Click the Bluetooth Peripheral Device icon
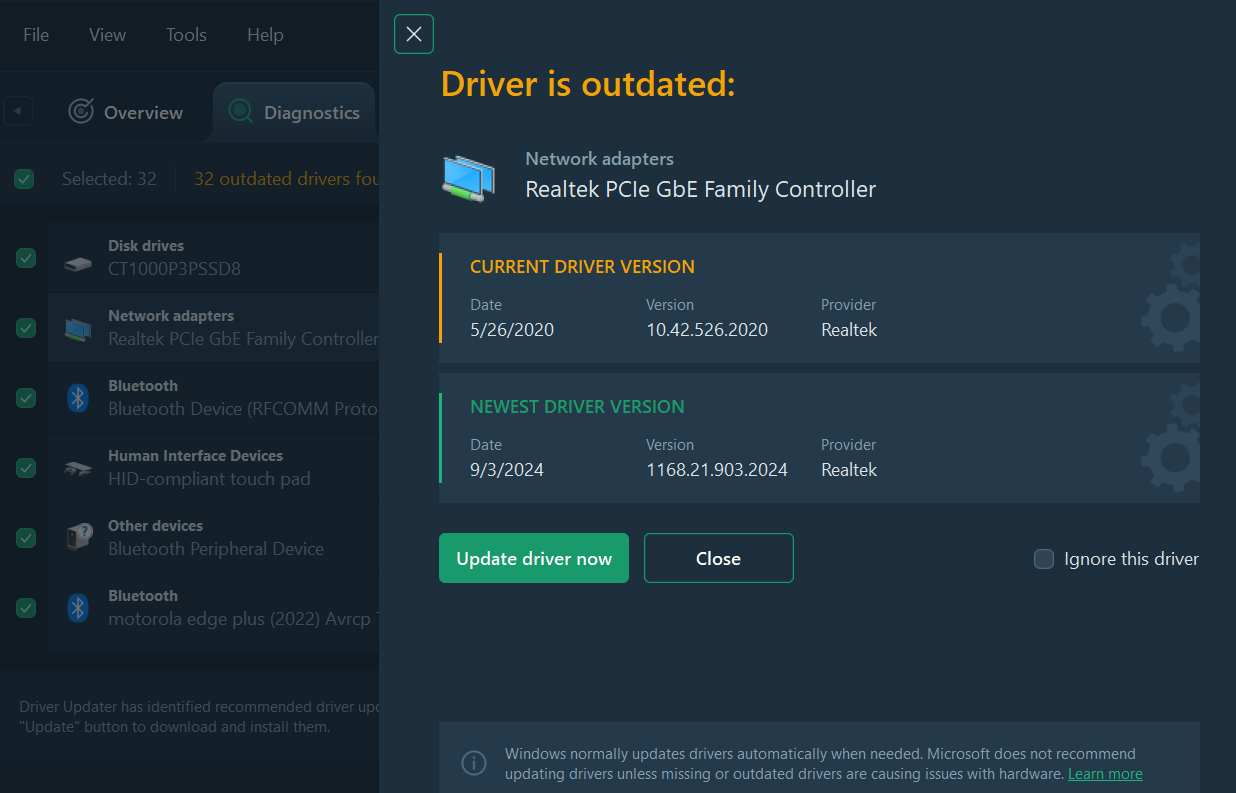Image resolution: width=1236 pixels, height=793 pixels. 78,538
